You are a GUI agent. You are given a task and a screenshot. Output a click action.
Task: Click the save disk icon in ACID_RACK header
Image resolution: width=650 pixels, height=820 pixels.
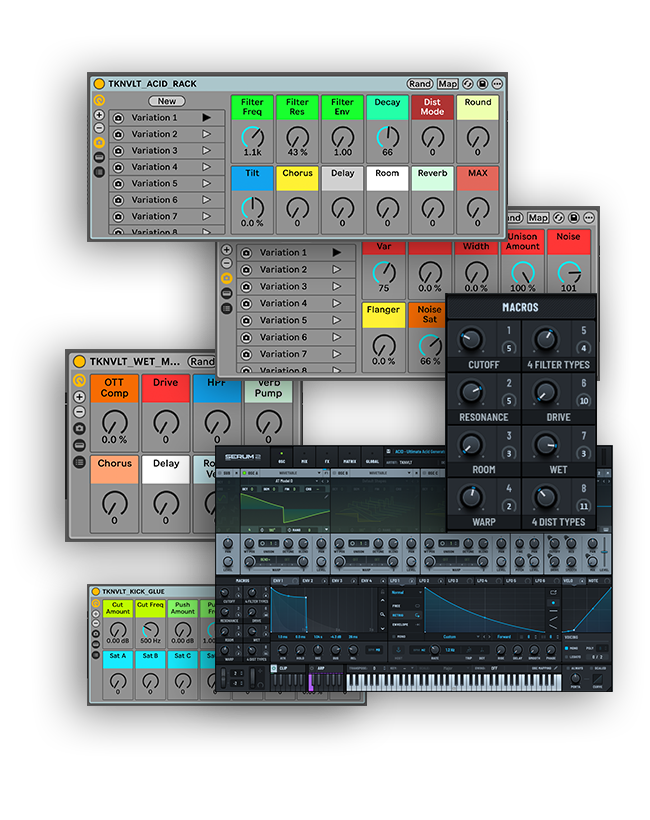tap(483, 84)
